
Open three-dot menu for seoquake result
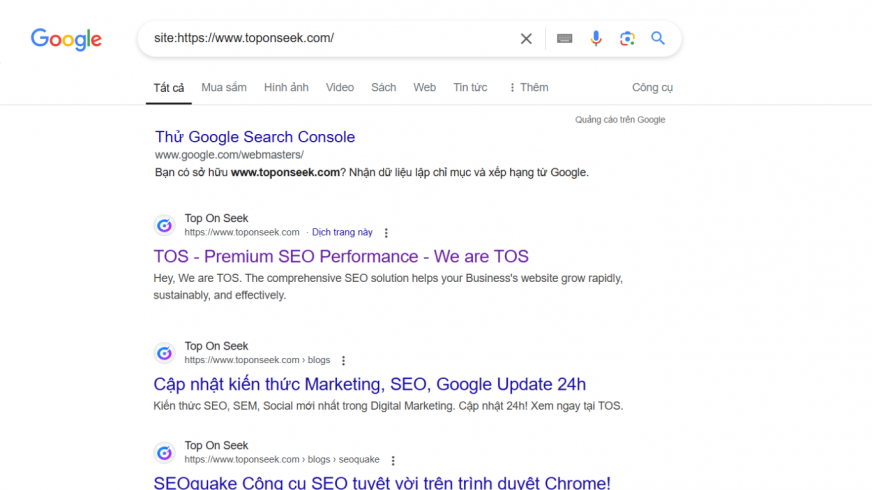[393, 461]
